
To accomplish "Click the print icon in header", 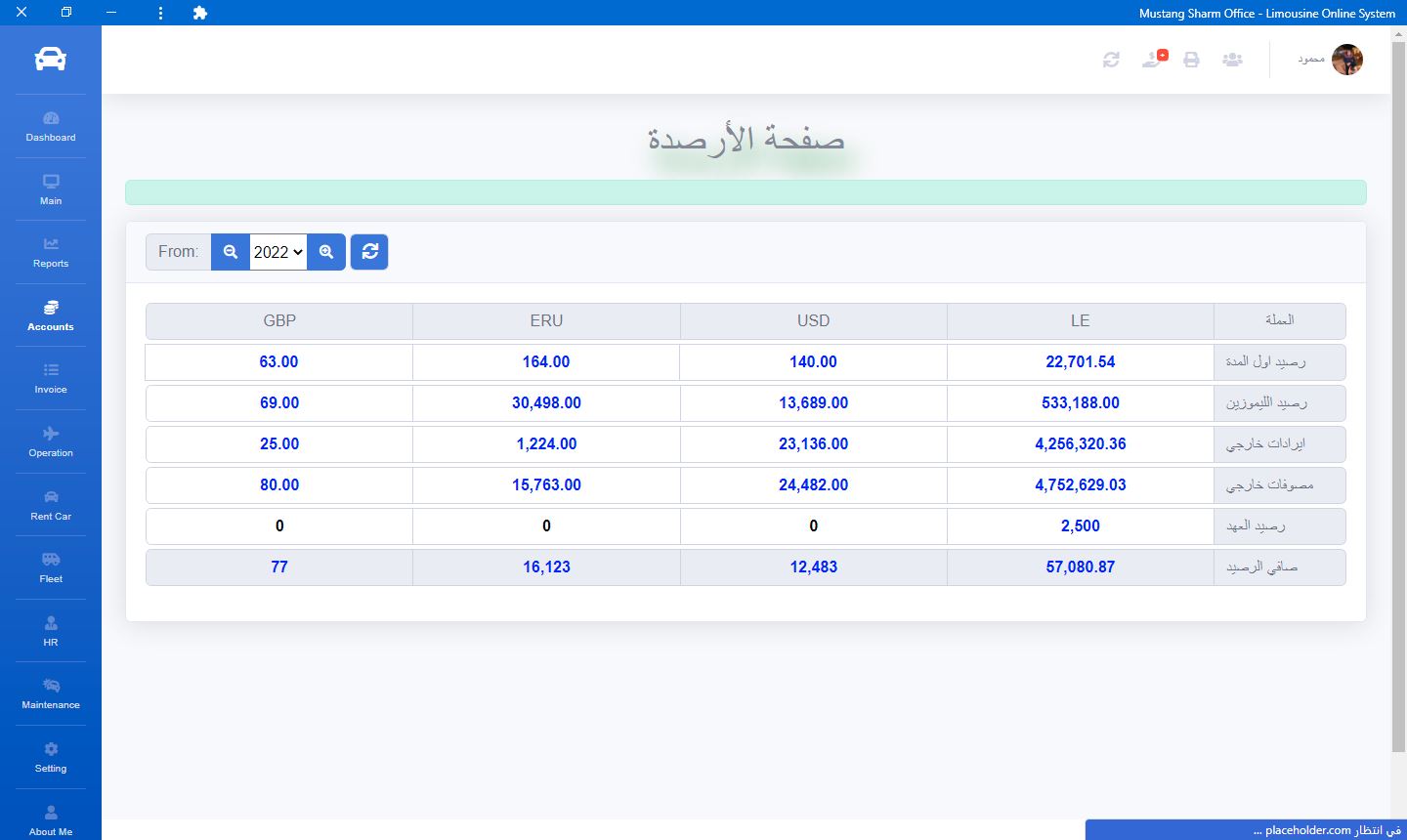I will pos(1191,60).
